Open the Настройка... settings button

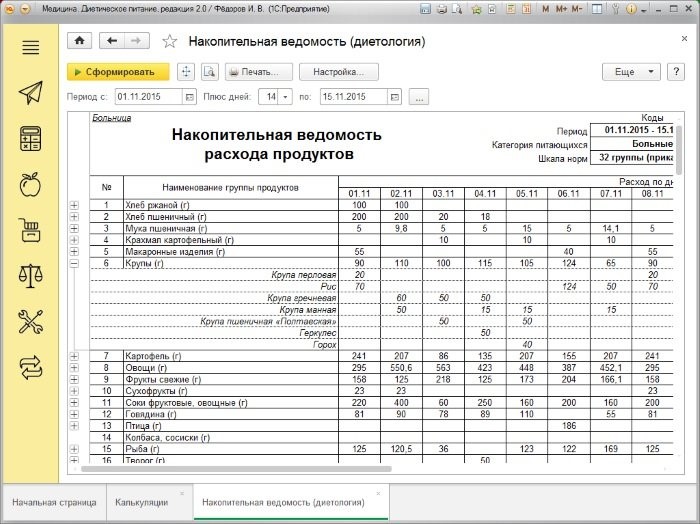(340, 72)
